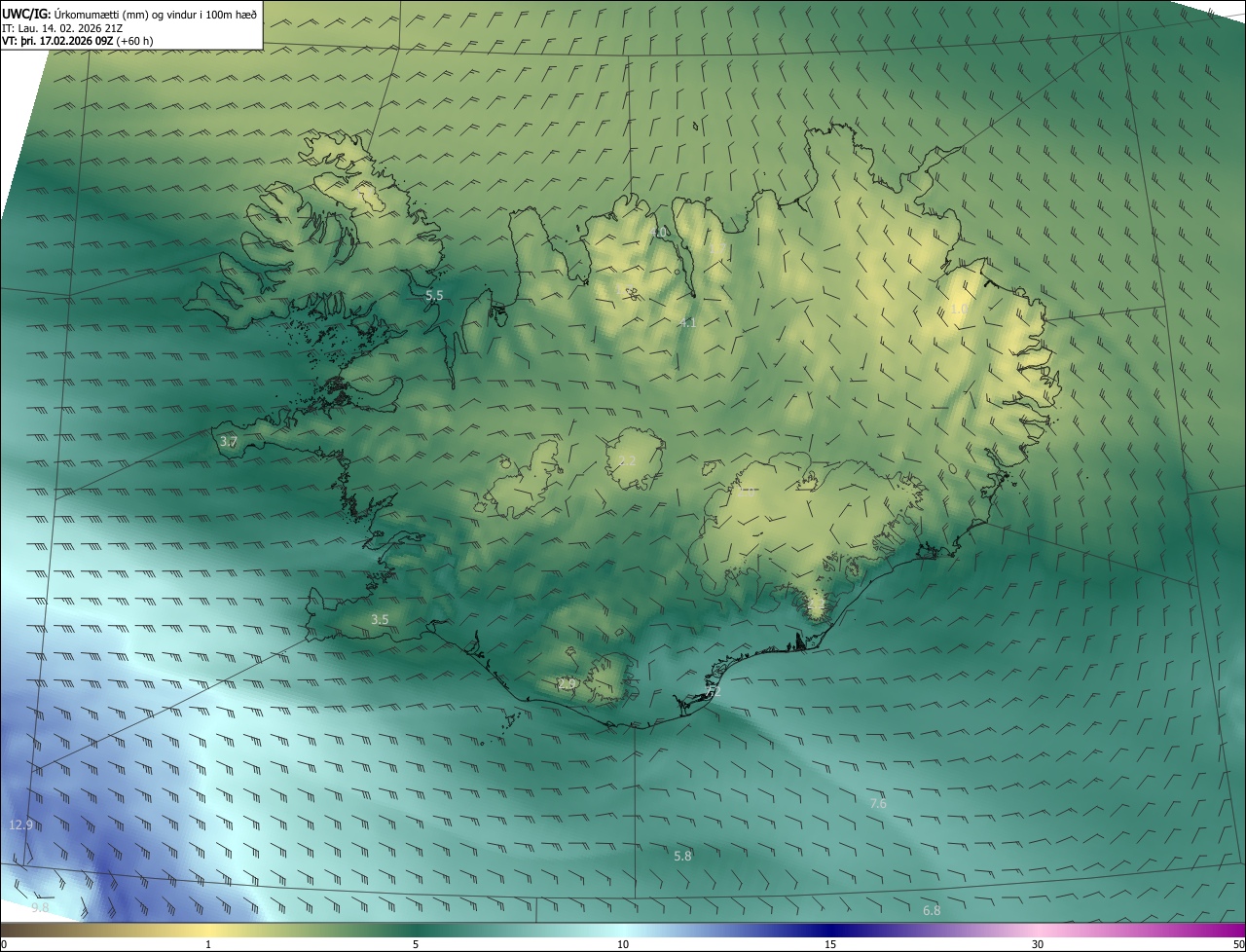Click the 50 tick on the color scale
Viewport: 1246px width, 952px height.
click(1238, 945)
